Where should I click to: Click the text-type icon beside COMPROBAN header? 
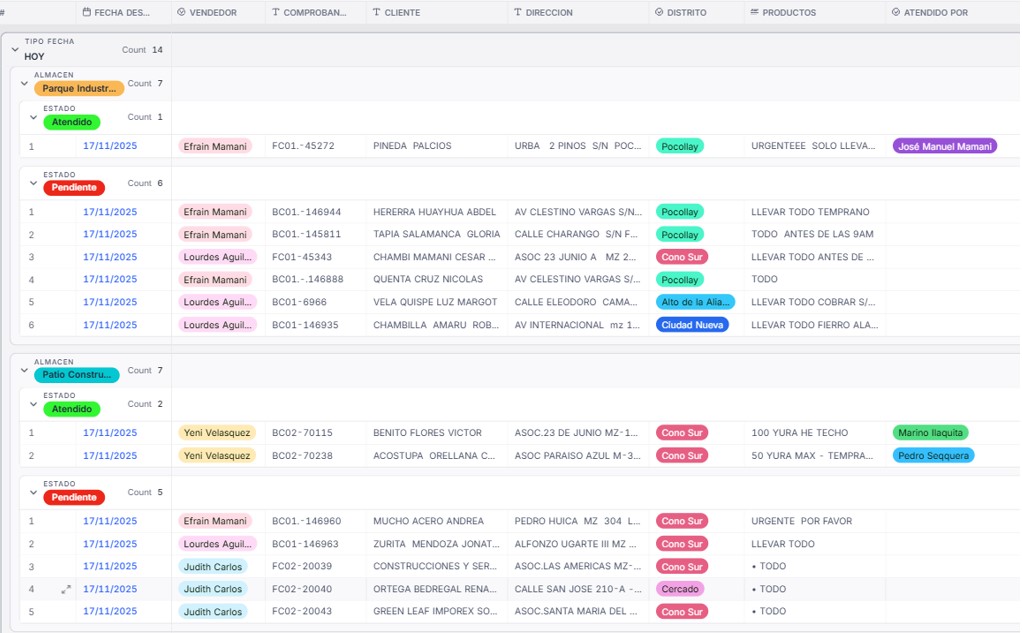(x=275, y=13)
